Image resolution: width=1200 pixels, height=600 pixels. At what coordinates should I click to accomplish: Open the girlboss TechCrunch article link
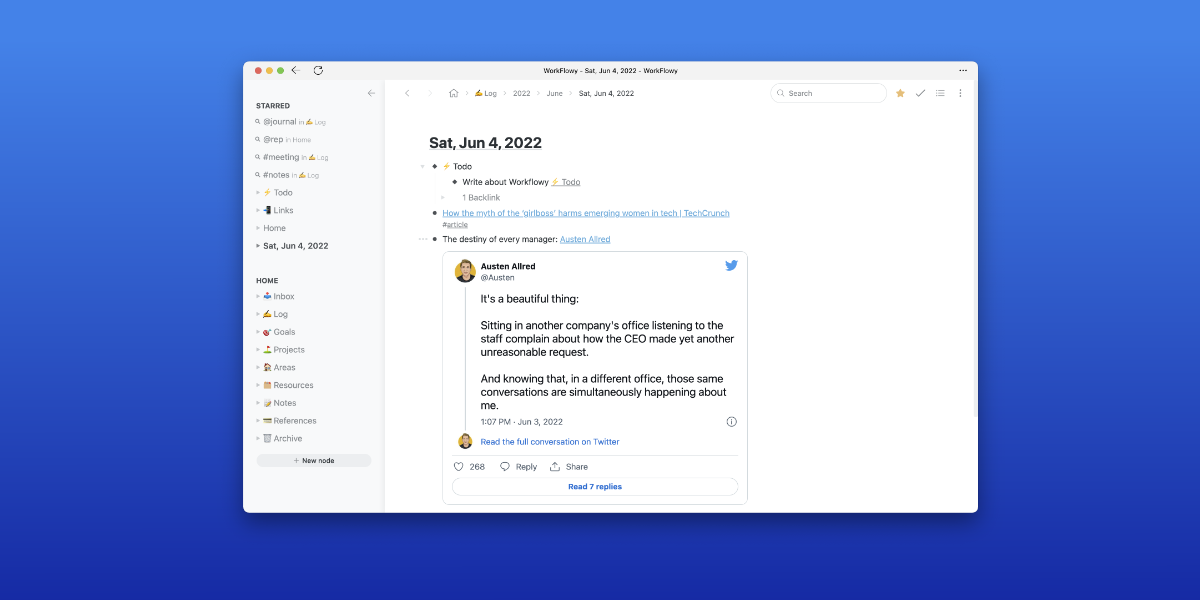(x=586, y=213)
